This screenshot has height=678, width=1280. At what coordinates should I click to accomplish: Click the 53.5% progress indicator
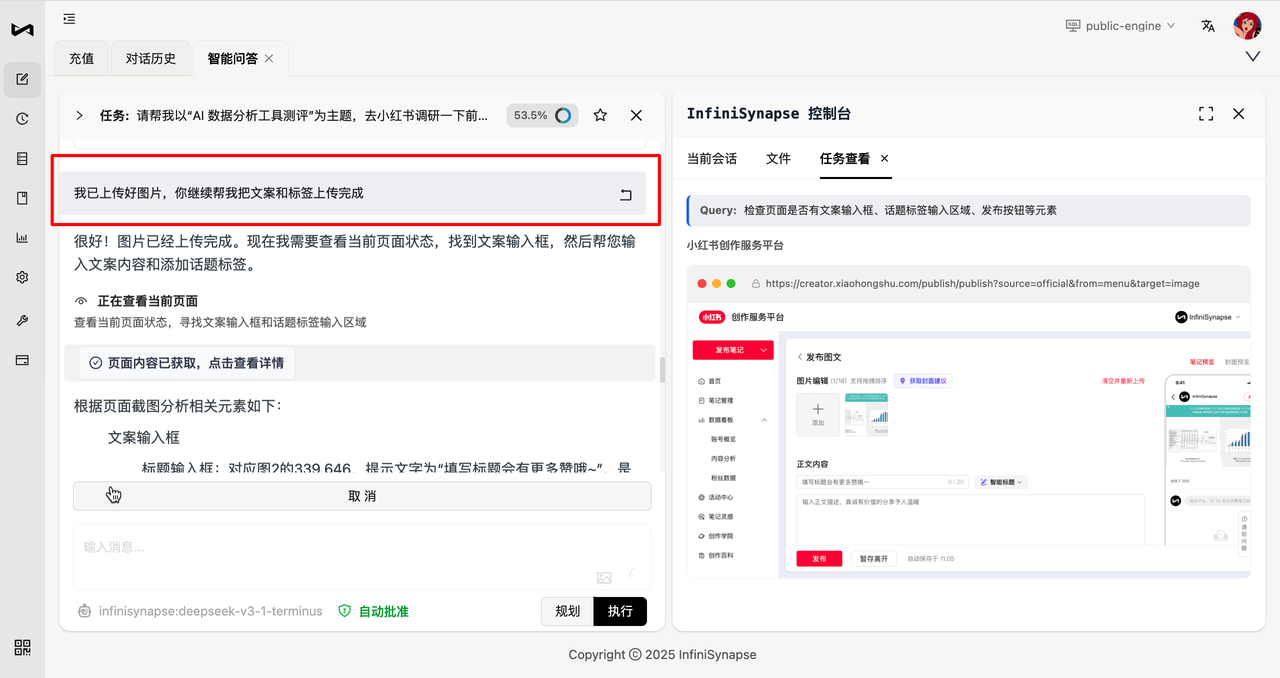(x=541, y=115)
